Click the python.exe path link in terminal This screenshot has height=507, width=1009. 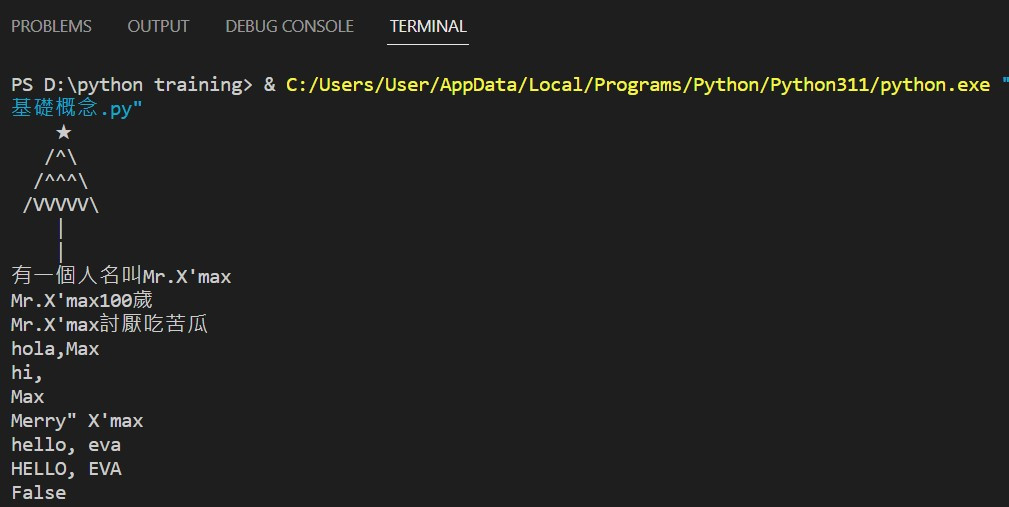pos(637,84)
